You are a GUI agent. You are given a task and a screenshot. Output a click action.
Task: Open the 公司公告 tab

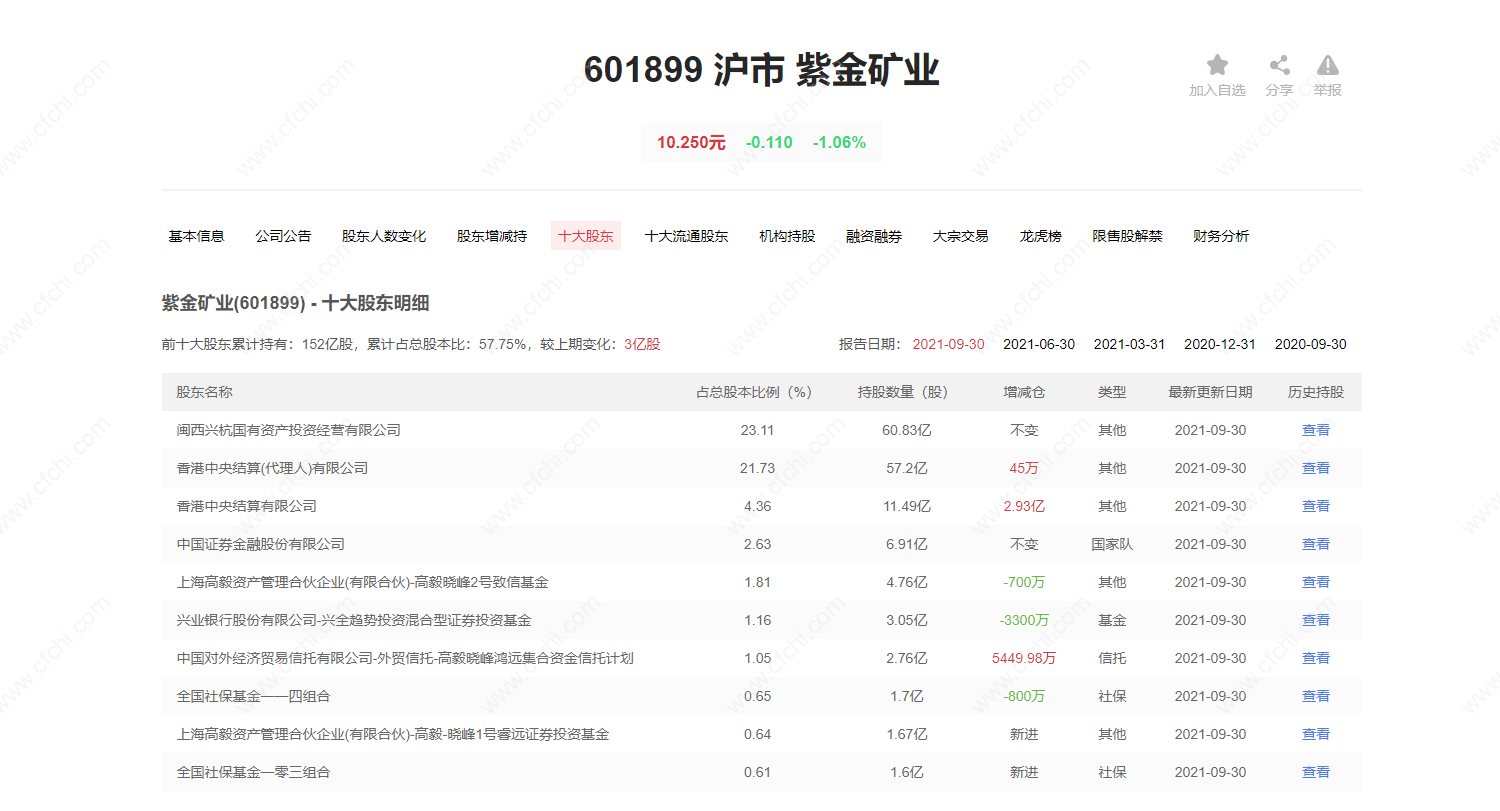(283, 236)
